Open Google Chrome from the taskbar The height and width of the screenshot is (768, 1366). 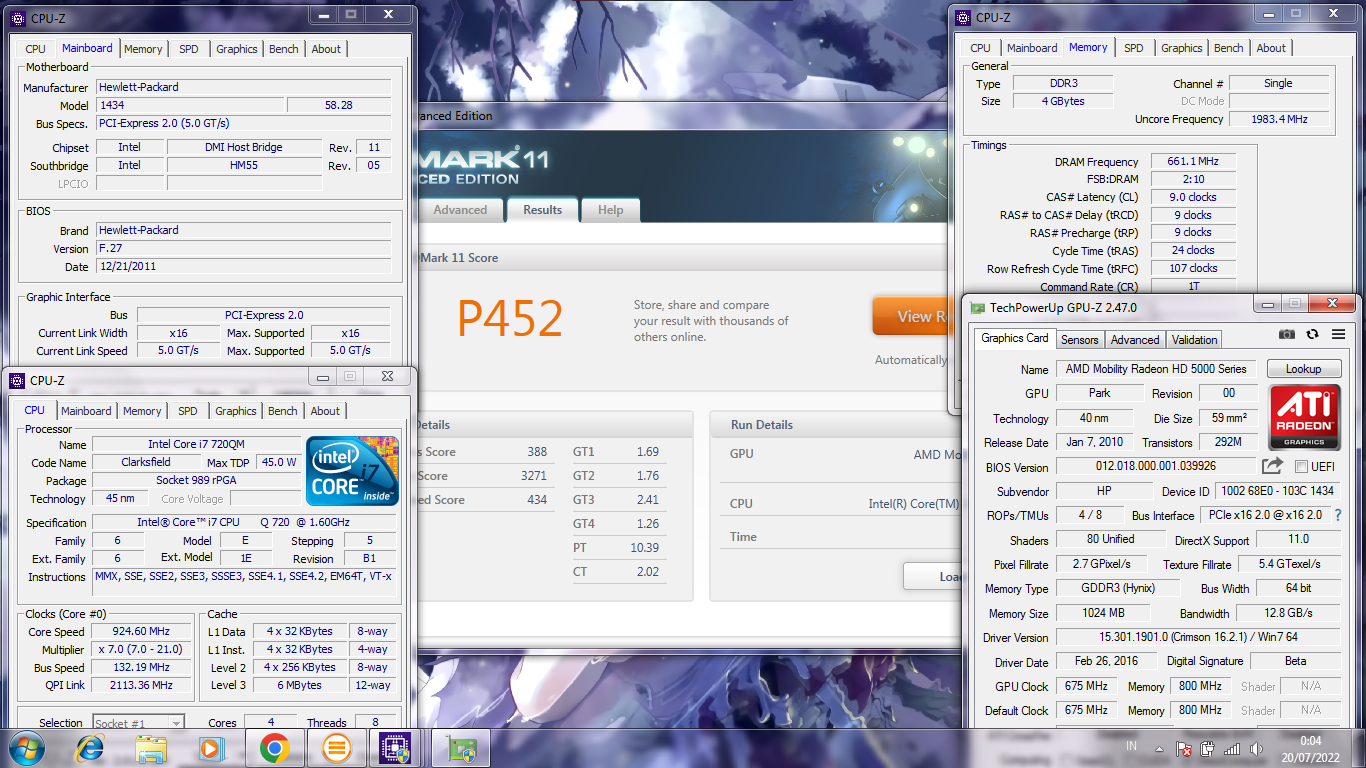pyautogui.click(x=274, y=748)
